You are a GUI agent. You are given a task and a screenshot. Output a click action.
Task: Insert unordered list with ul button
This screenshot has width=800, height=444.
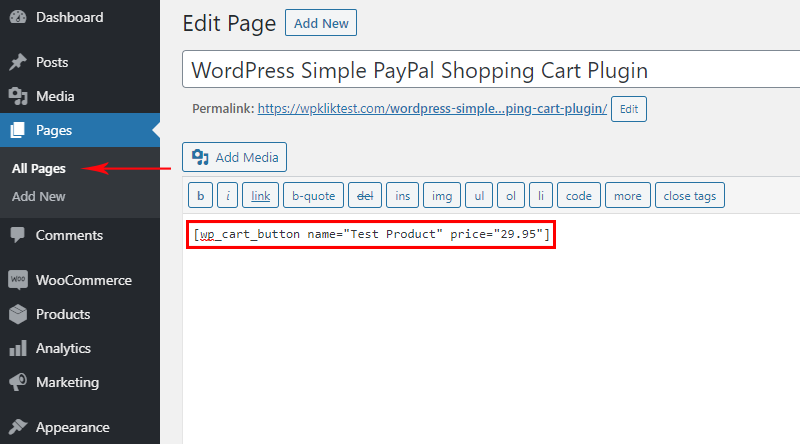point(479,195)
